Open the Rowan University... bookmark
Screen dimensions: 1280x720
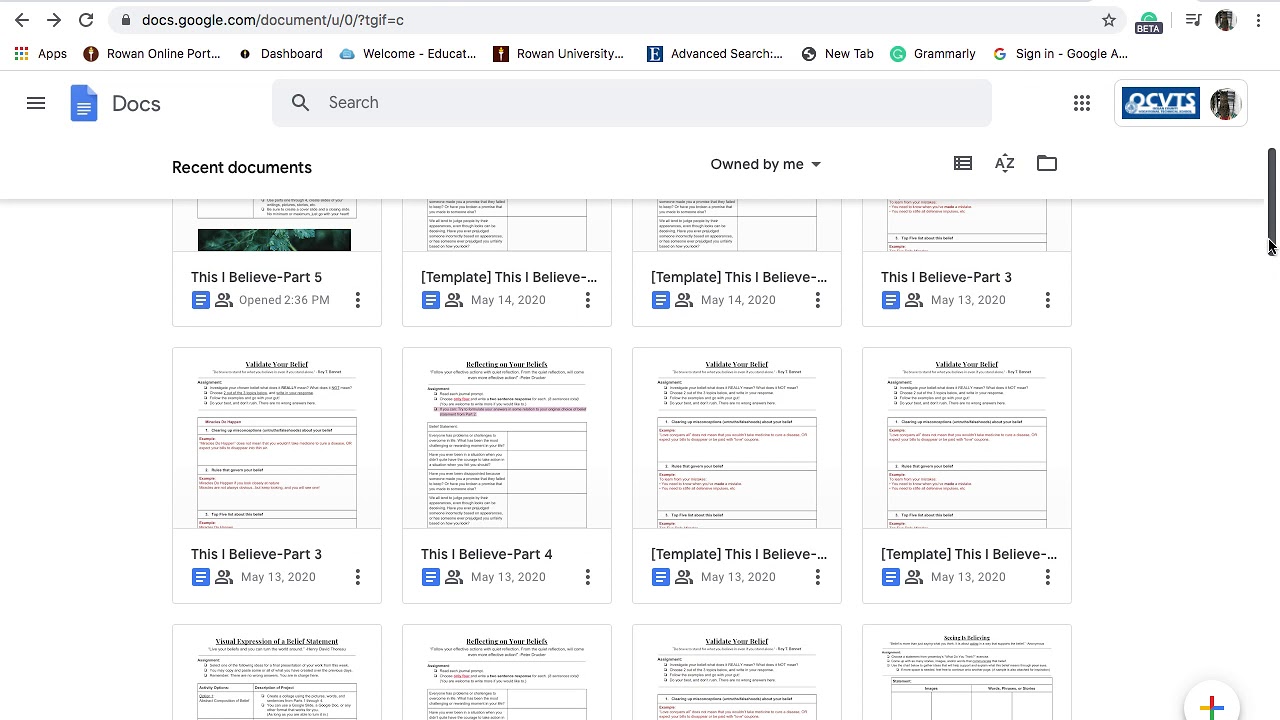tap(559, 54)
